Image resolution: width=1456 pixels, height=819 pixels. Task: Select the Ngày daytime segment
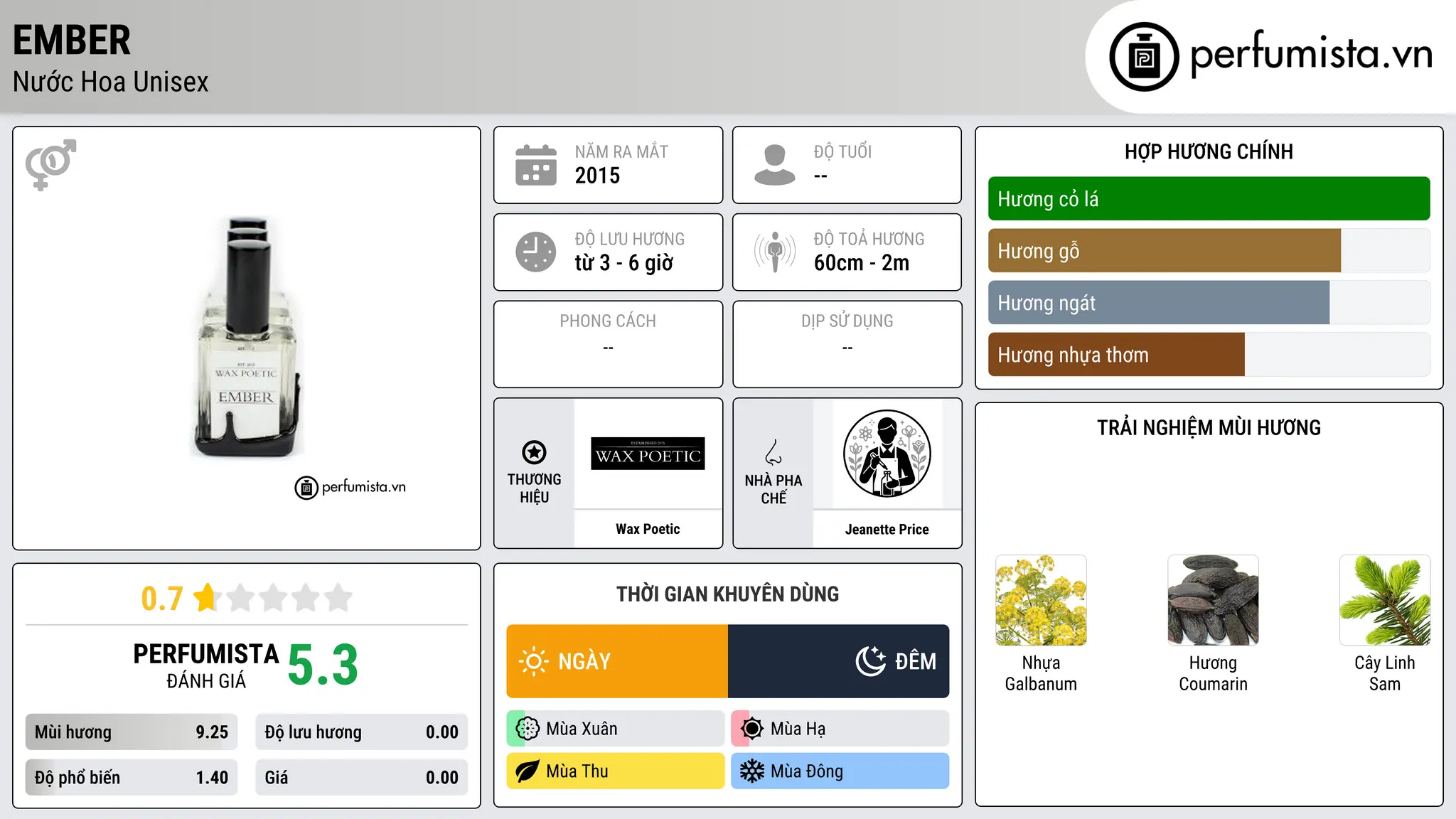point(617,661)
